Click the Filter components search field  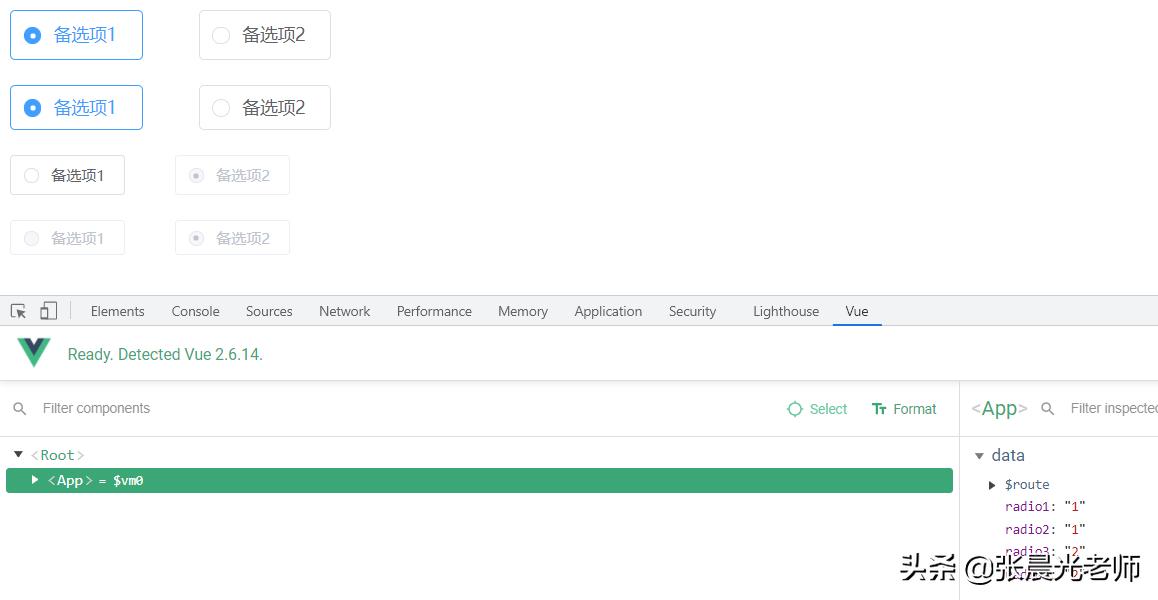(x=96, y=409)
